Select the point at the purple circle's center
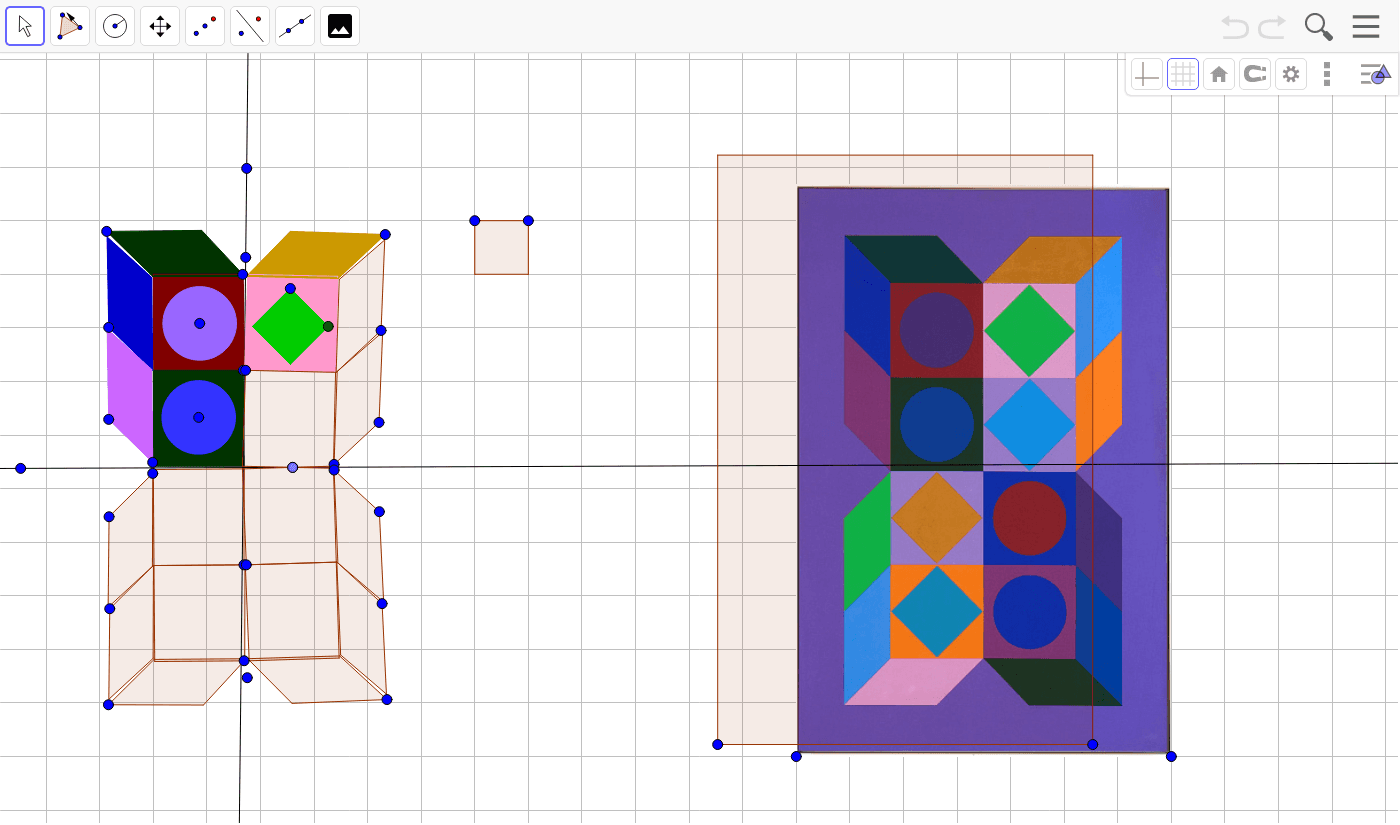Image resolution: width=1400 pixels, height=825 pixels. [200, 323]
